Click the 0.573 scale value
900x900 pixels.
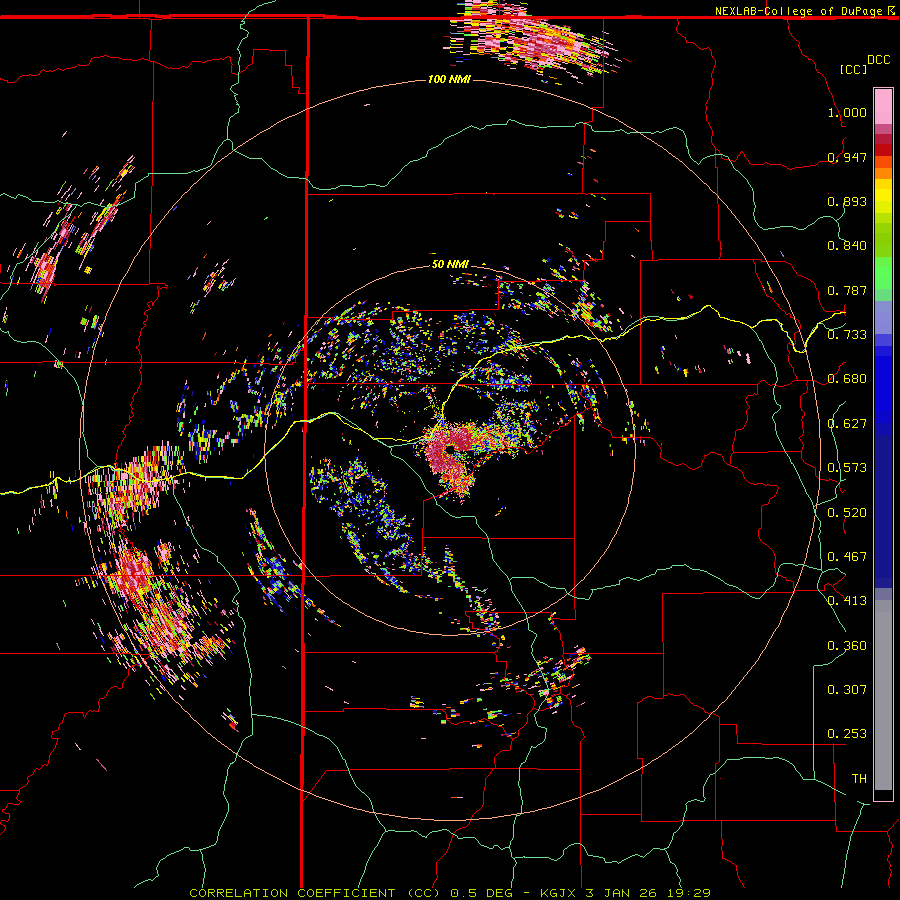847,468
